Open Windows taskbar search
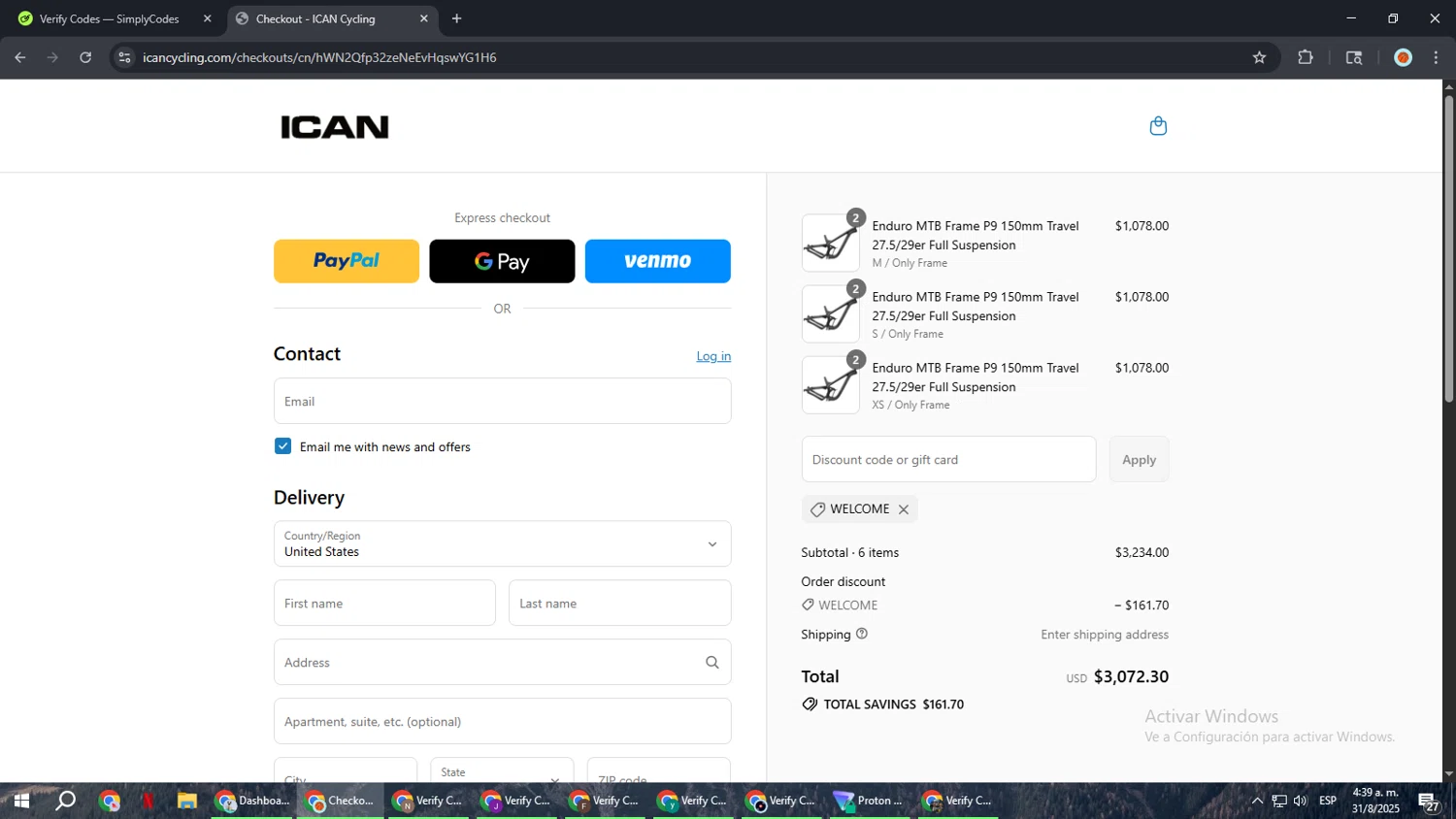1456x819 pixels. coord(65,801)
